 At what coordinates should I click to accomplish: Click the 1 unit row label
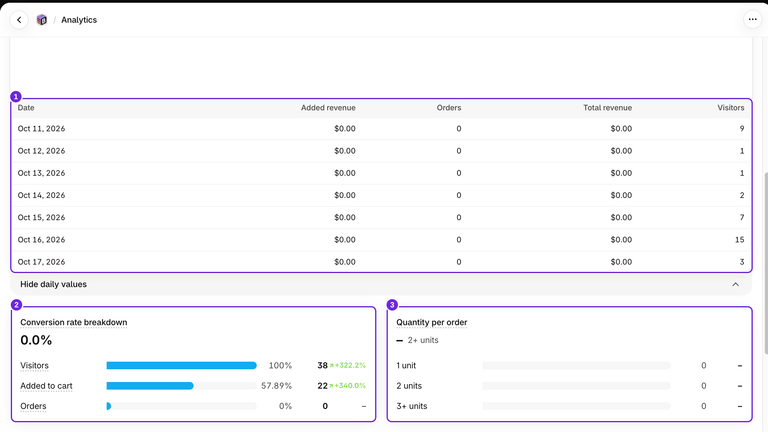(406, 365)
